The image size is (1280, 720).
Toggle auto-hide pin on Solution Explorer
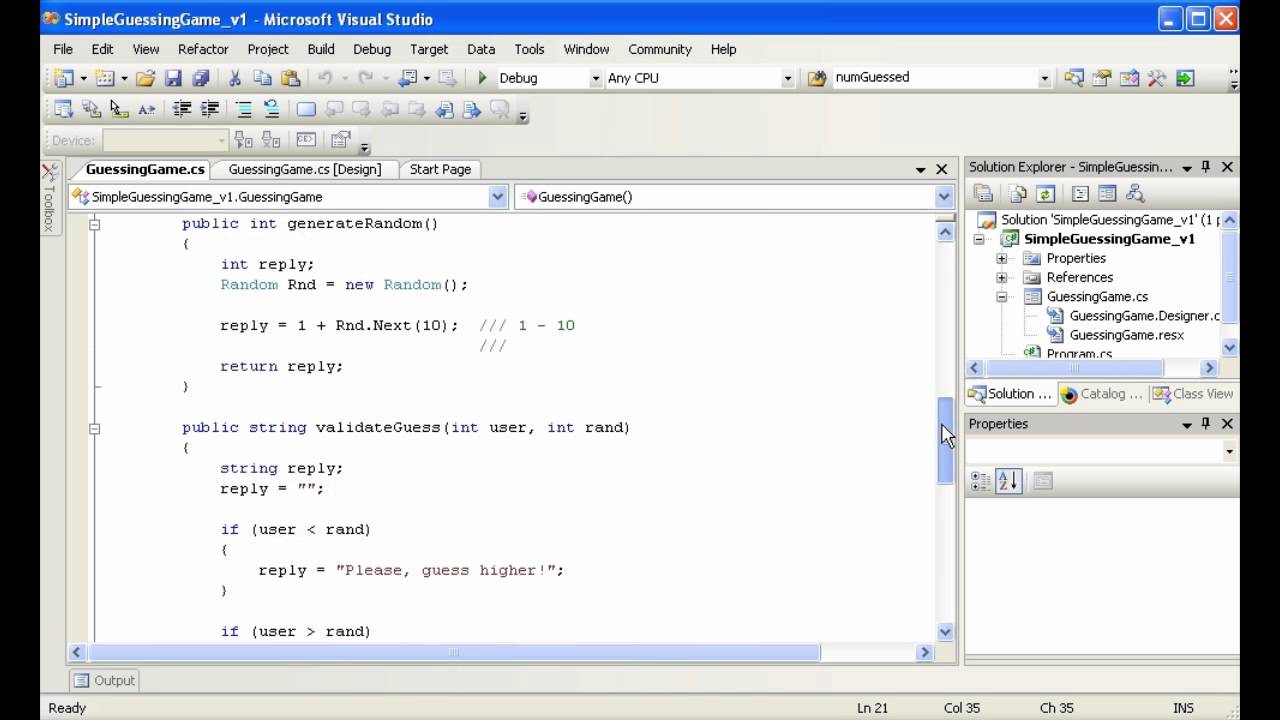pyautogui.click(x=1206, y=167)
